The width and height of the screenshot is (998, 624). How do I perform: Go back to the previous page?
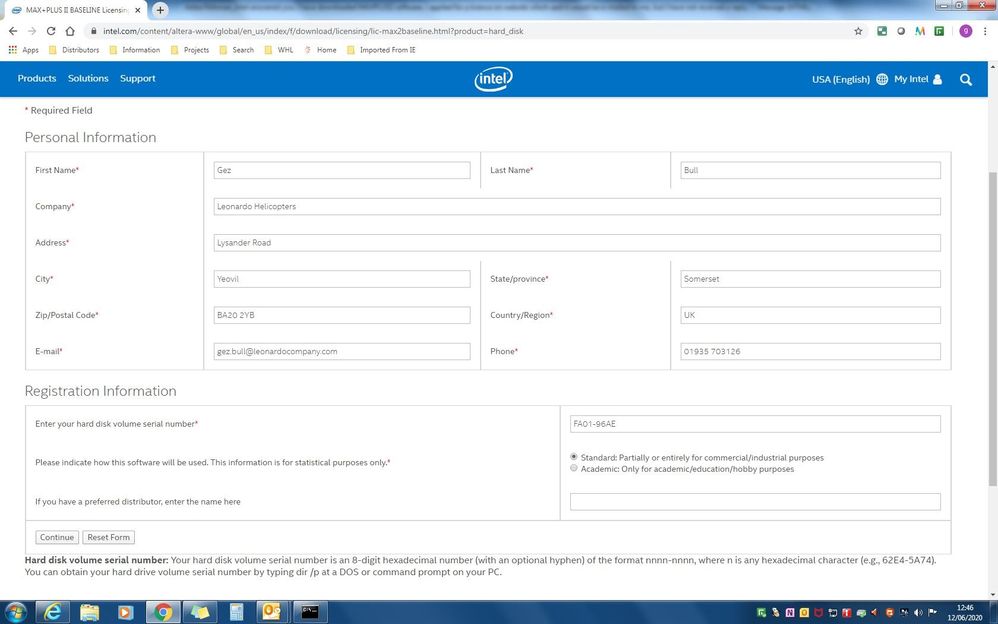(x=13, y=31)
